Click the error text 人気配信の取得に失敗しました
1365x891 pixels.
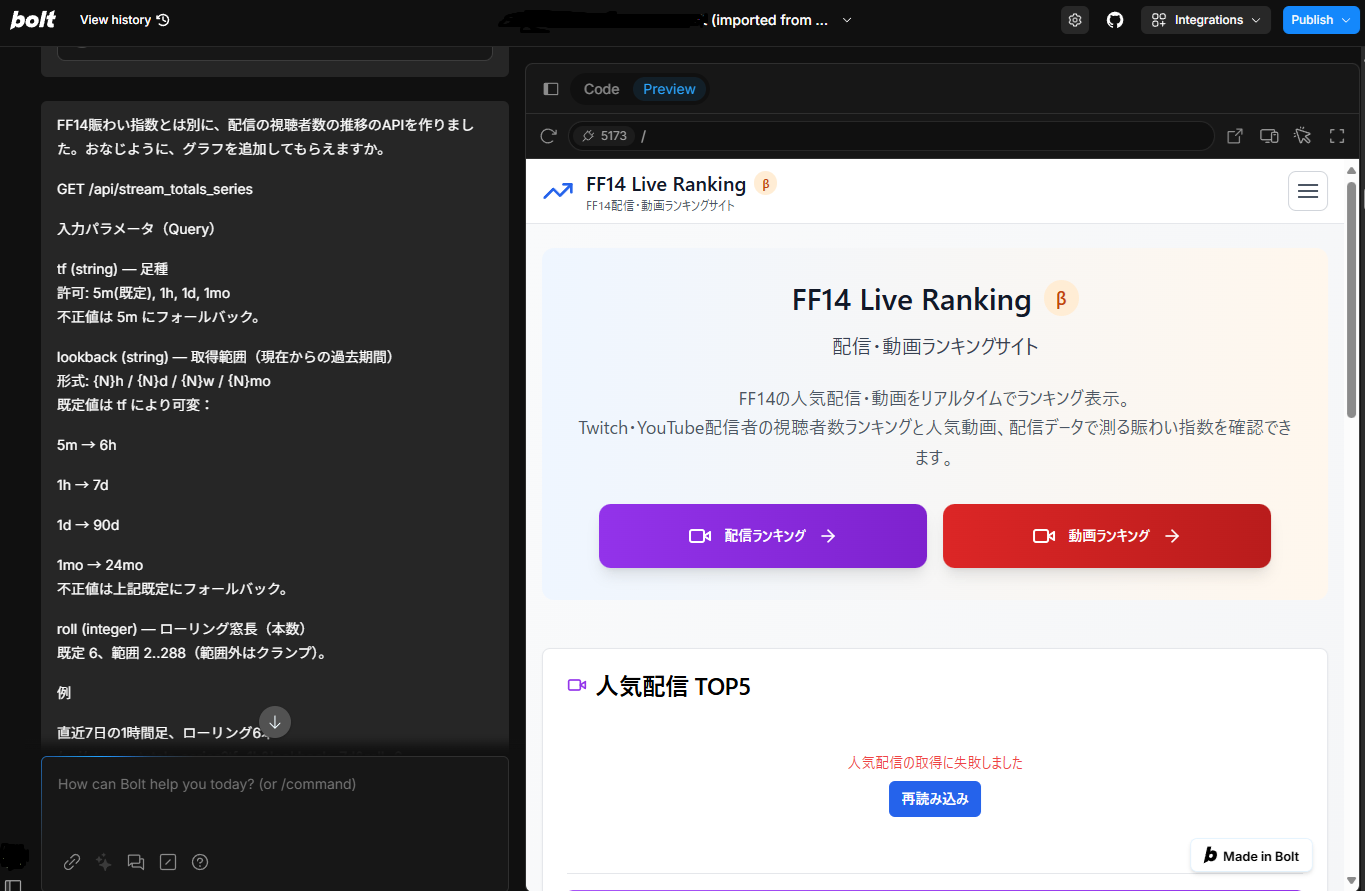tap(935, 762)
